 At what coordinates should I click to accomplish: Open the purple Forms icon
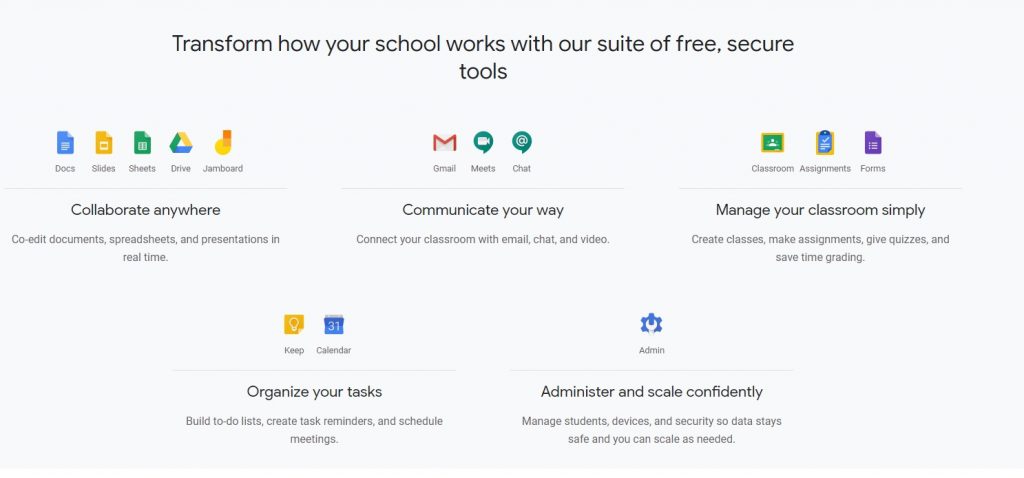[x=873, y=142]
